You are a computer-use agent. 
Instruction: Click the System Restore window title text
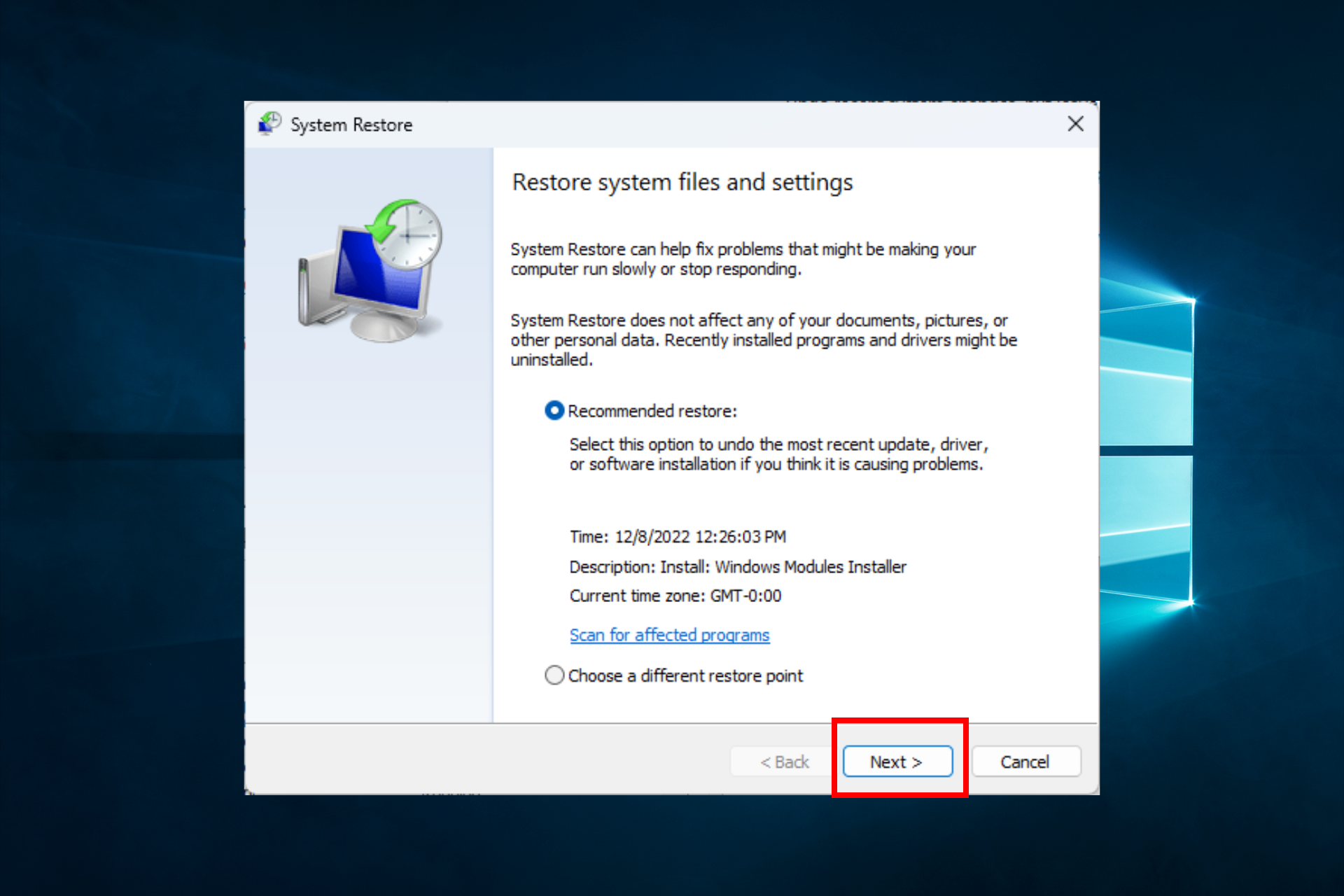point(351,125)
